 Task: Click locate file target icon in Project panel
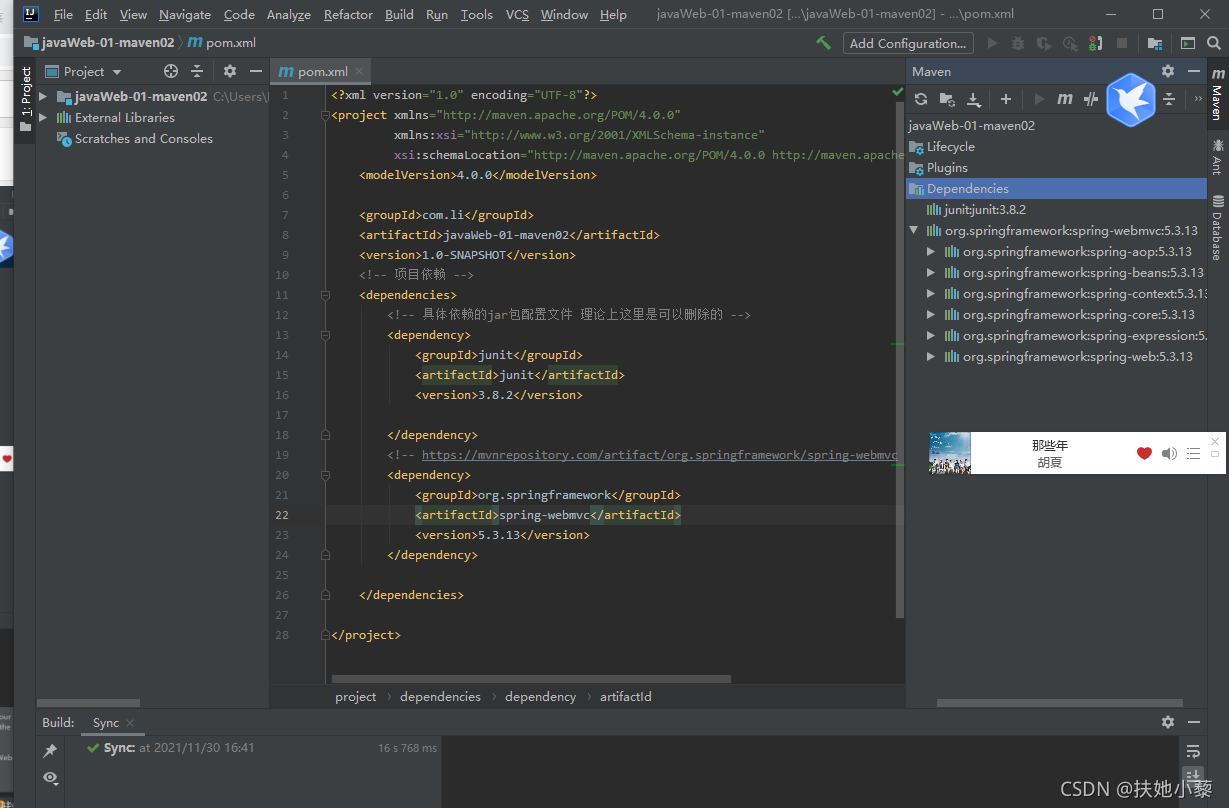click(171, 71)
